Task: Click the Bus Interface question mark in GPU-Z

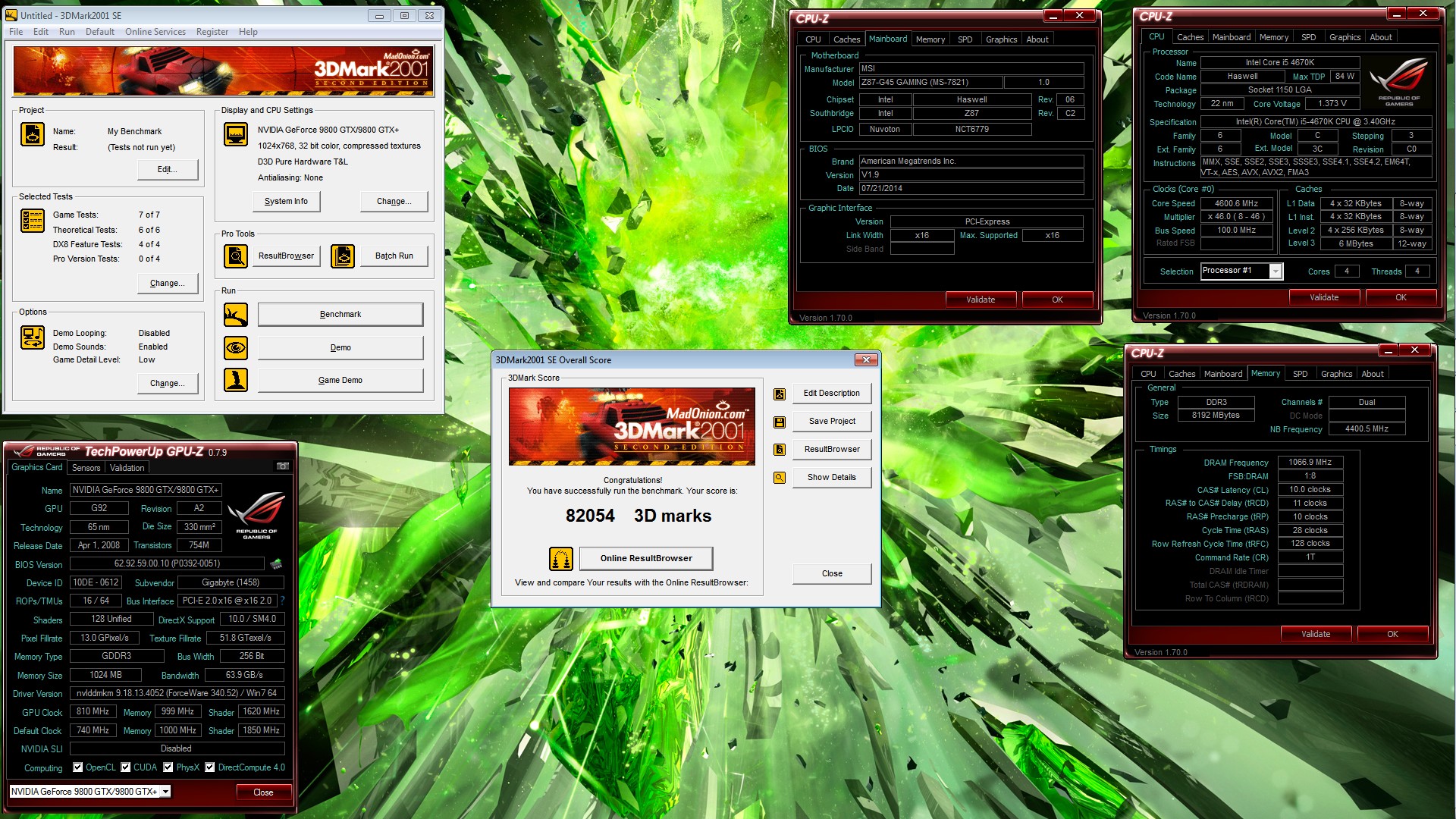Action: (282, 601)
